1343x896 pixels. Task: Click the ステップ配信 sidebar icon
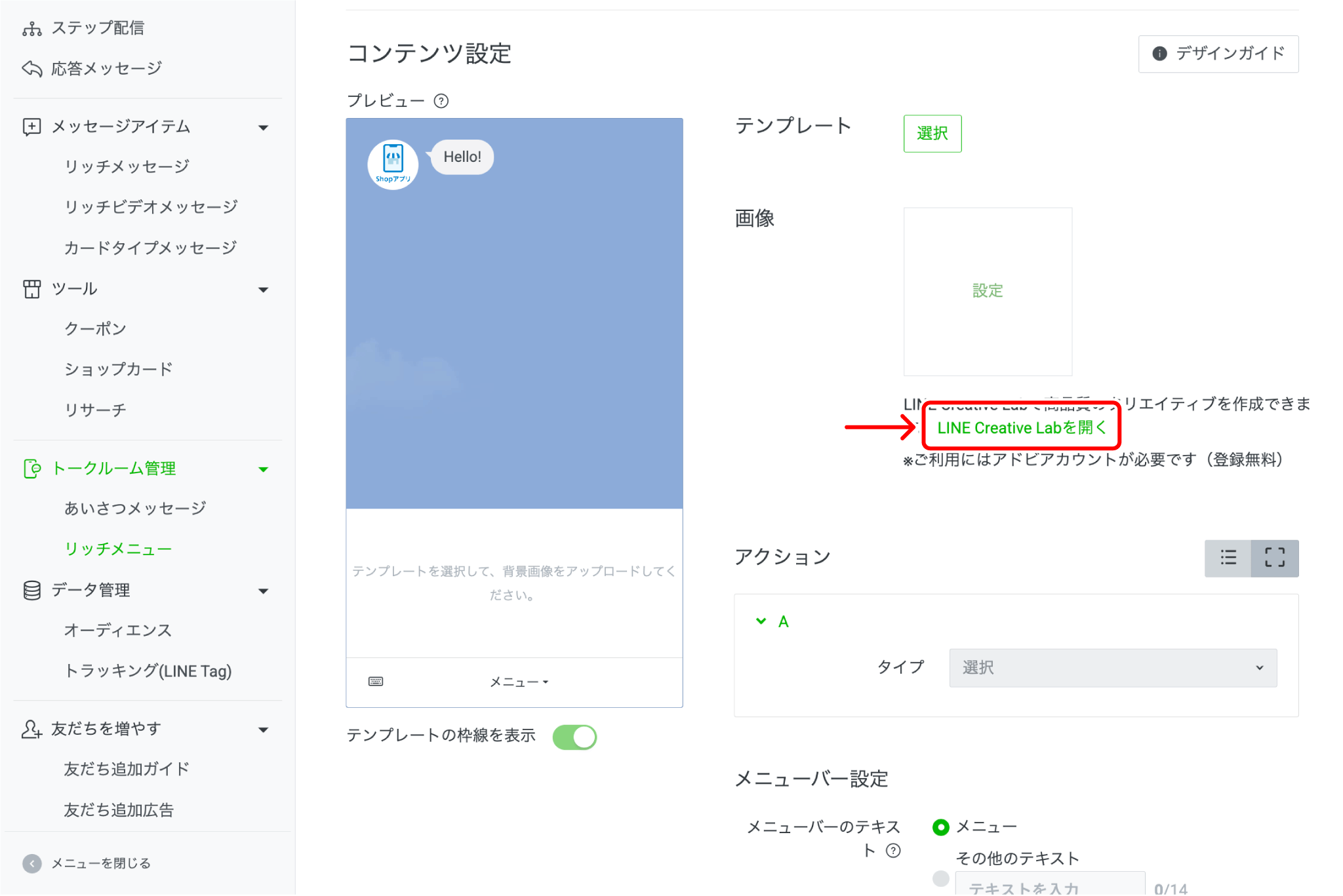[31, 28]
